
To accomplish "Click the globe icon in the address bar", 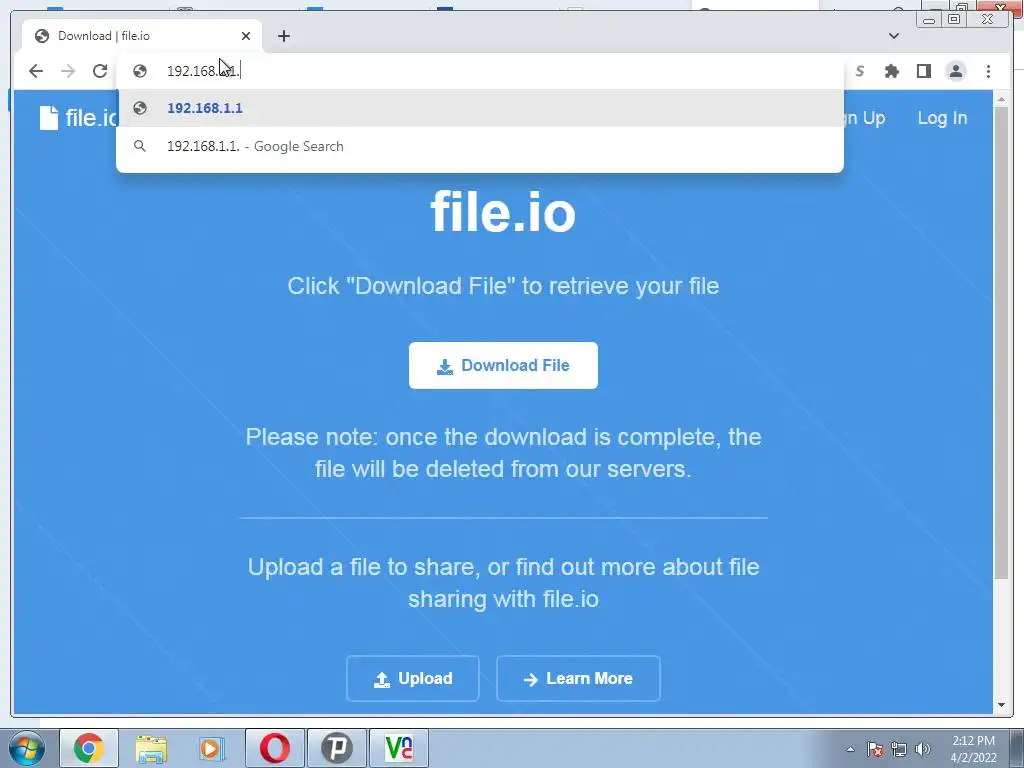I will click(x=140, y=71).
